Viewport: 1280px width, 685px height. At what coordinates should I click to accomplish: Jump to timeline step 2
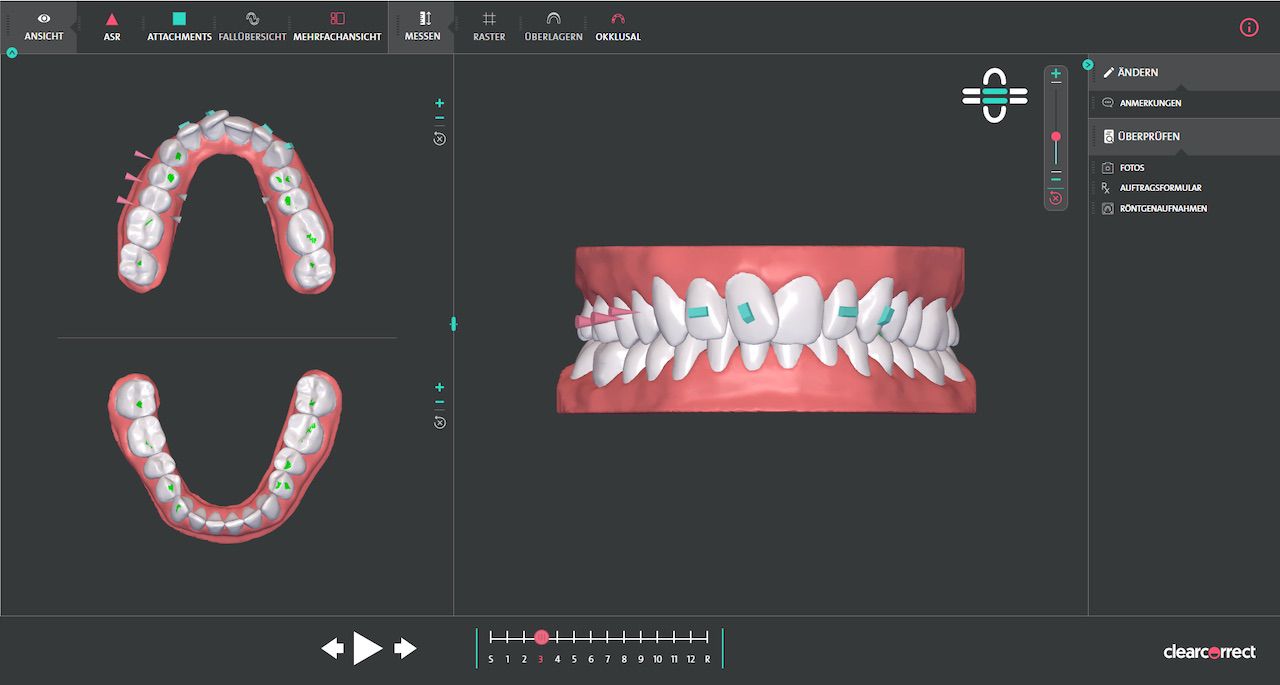[x=524, y=659]
